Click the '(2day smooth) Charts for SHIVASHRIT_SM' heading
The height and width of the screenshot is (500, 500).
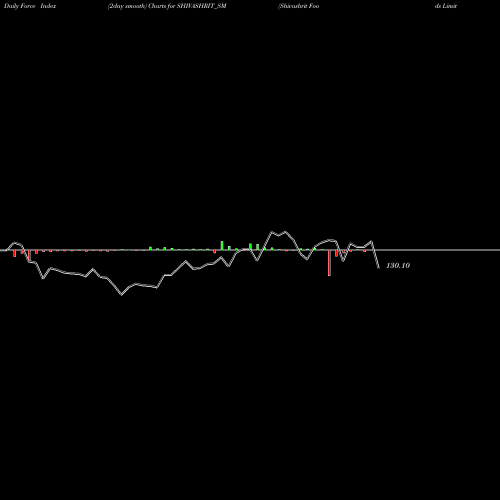pos(167,6)
